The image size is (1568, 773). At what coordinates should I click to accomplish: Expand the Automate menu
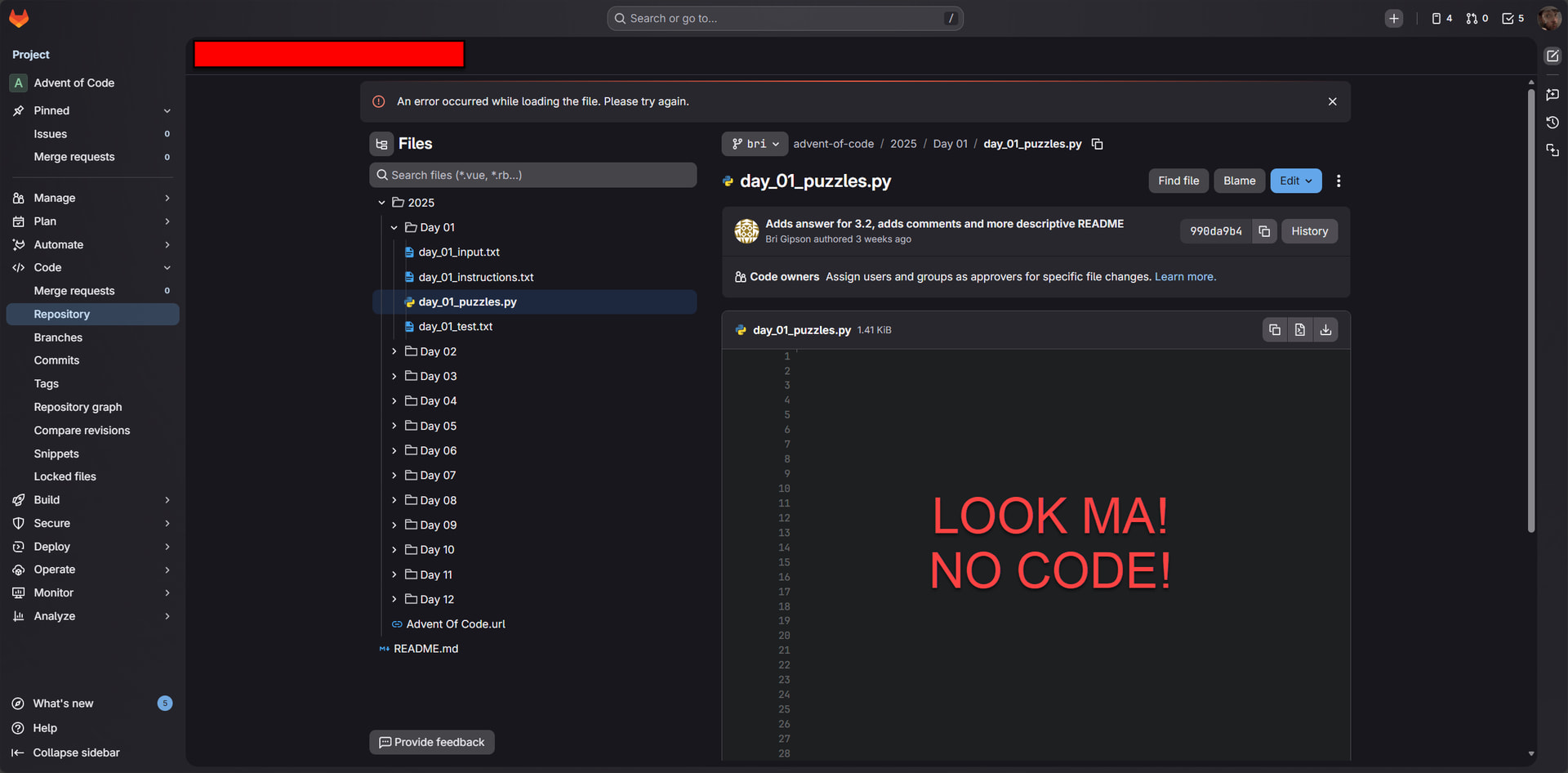(91, 245)
